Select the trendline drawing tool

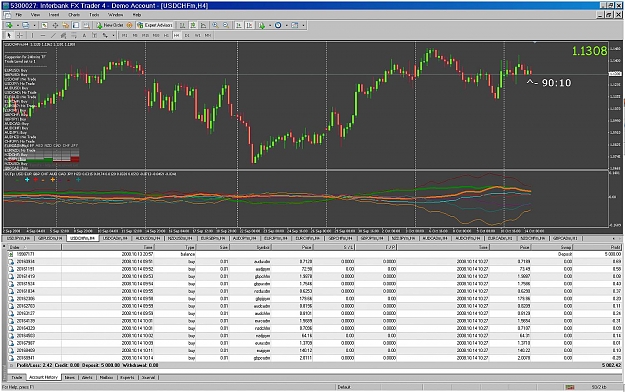pyautogui.click(x=53, y=35)
